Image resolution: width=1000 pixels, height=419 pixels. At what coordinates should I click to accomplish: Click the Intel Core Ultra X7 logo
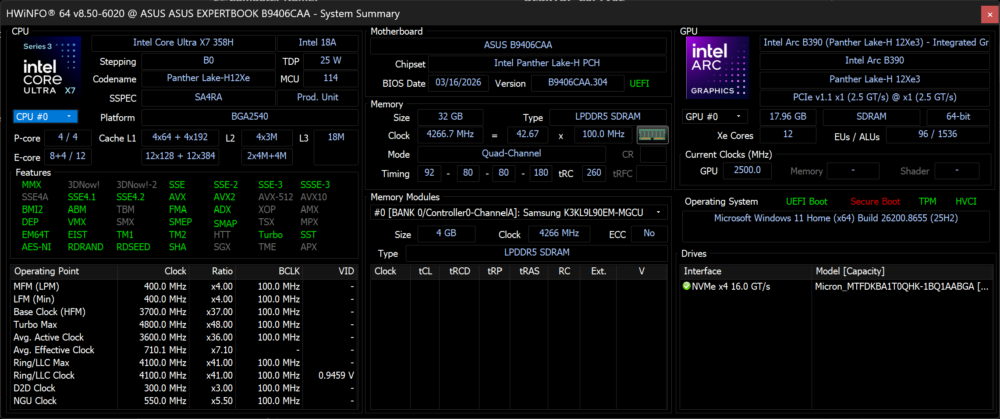click(52, 69)
